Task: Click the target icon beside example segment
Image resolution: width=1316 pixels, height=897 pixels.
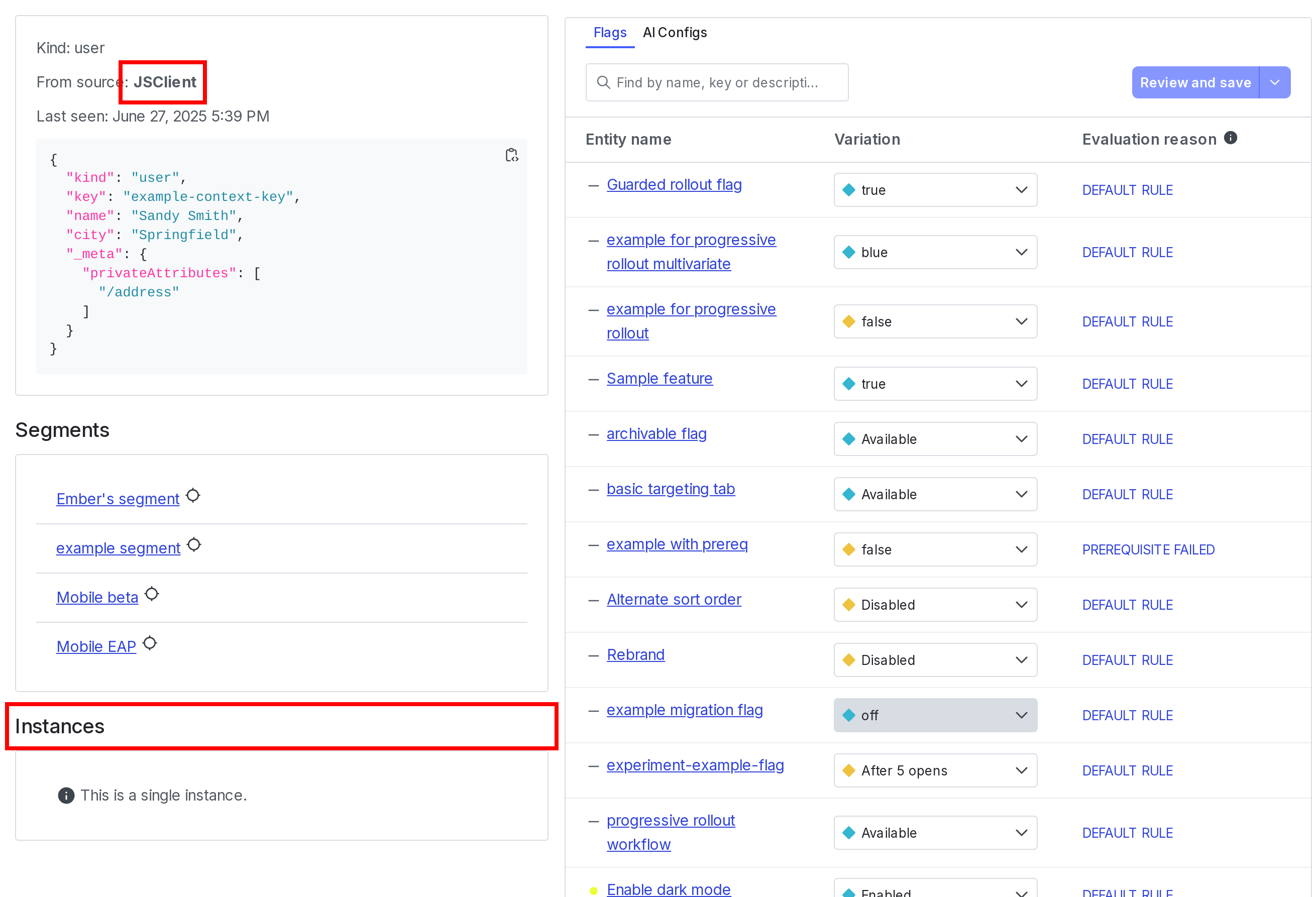Action: click(194, 545)
